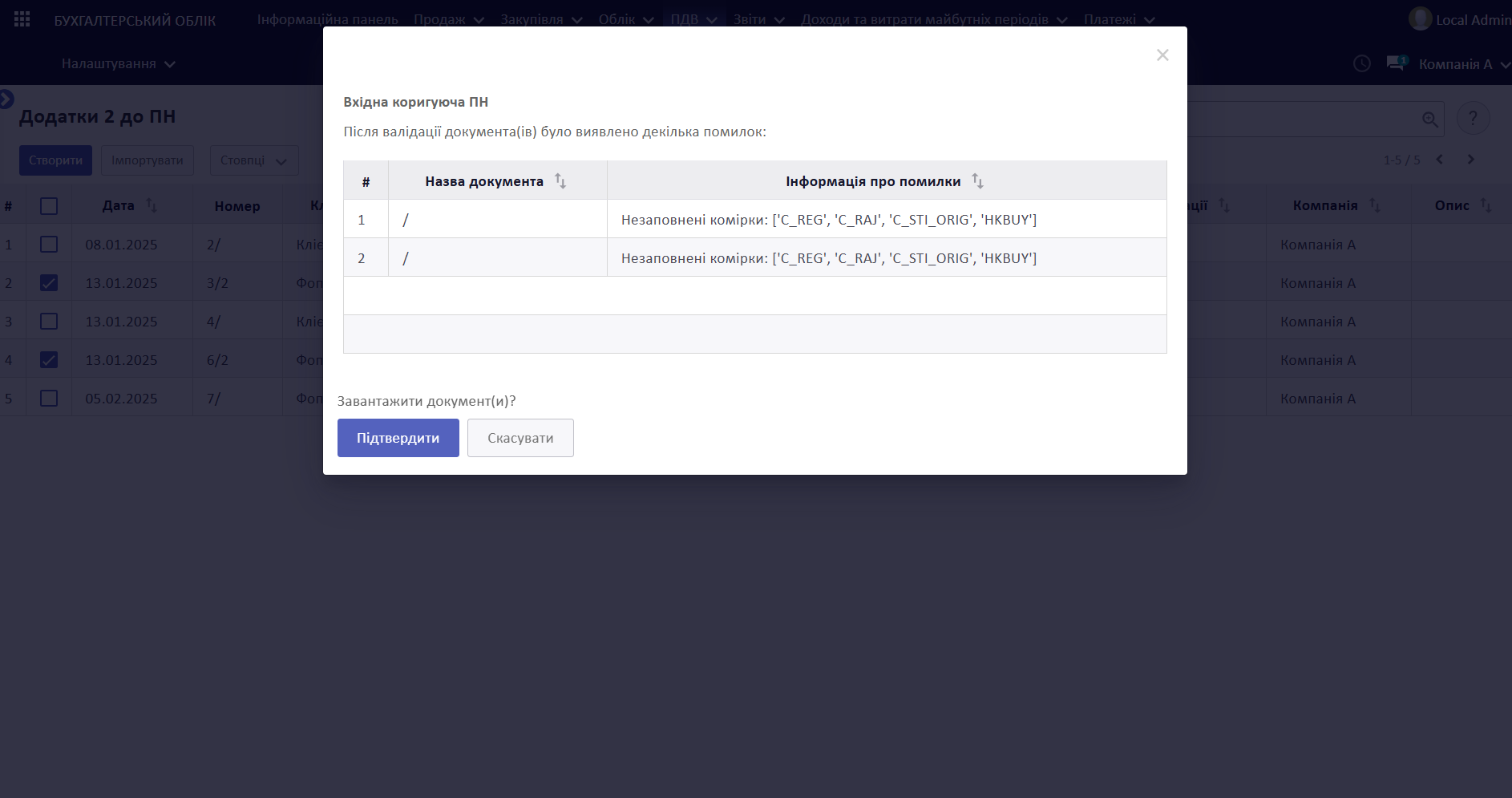Screen dimensions: 1512x798
Task: Check the row 2/ checkbox
Action: point(49,244)
